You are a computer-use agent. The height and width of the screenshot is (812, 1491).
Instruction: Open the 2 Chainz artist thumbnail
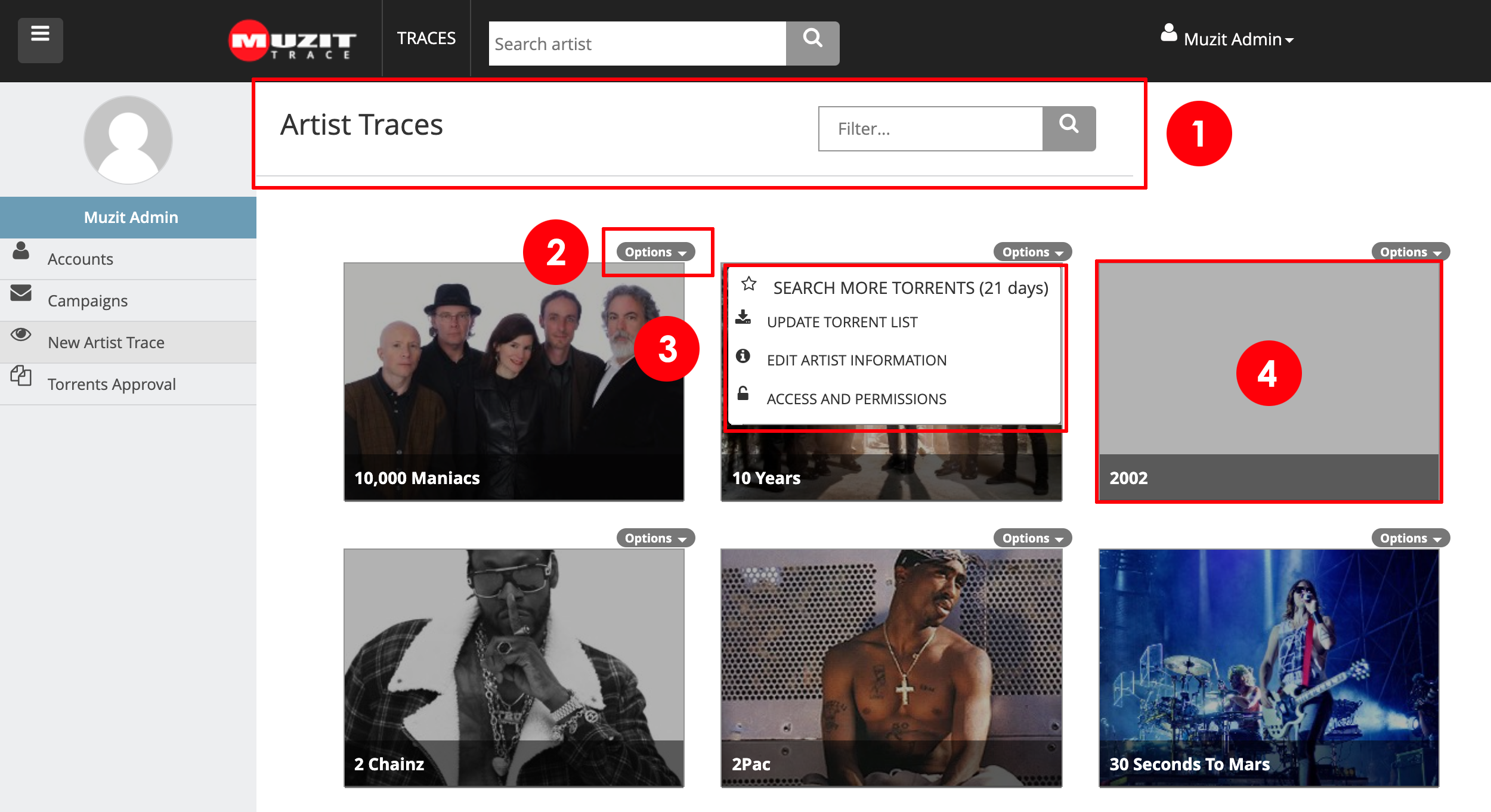[x=514, y=668]
